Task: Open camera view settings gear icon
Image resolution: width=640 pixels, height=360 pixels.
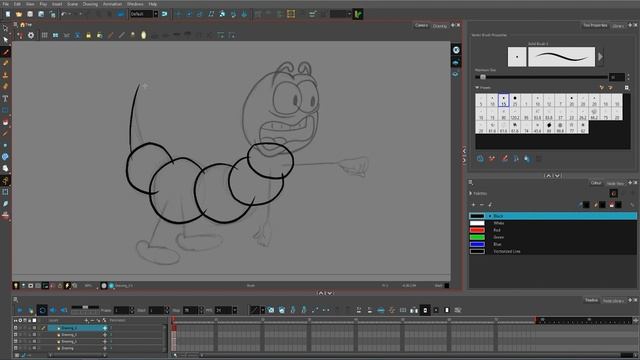Action: [31, 36]
